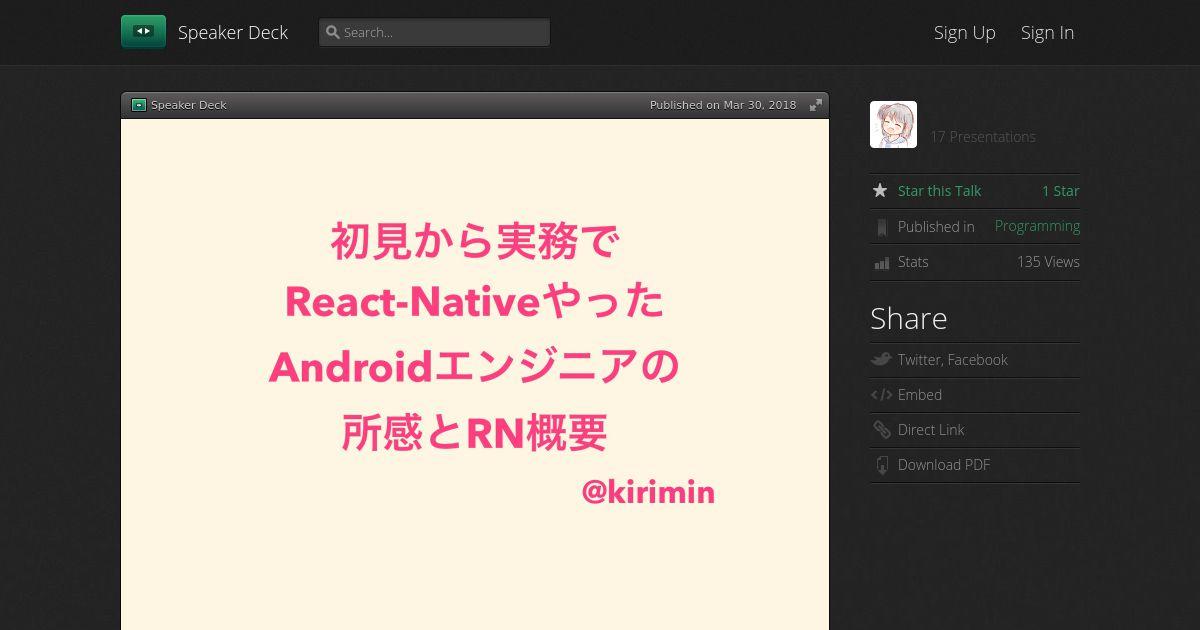Click the Published in label
This screenshot has height=630, width=1200.
pyautogui.click(x=936, y=227)
